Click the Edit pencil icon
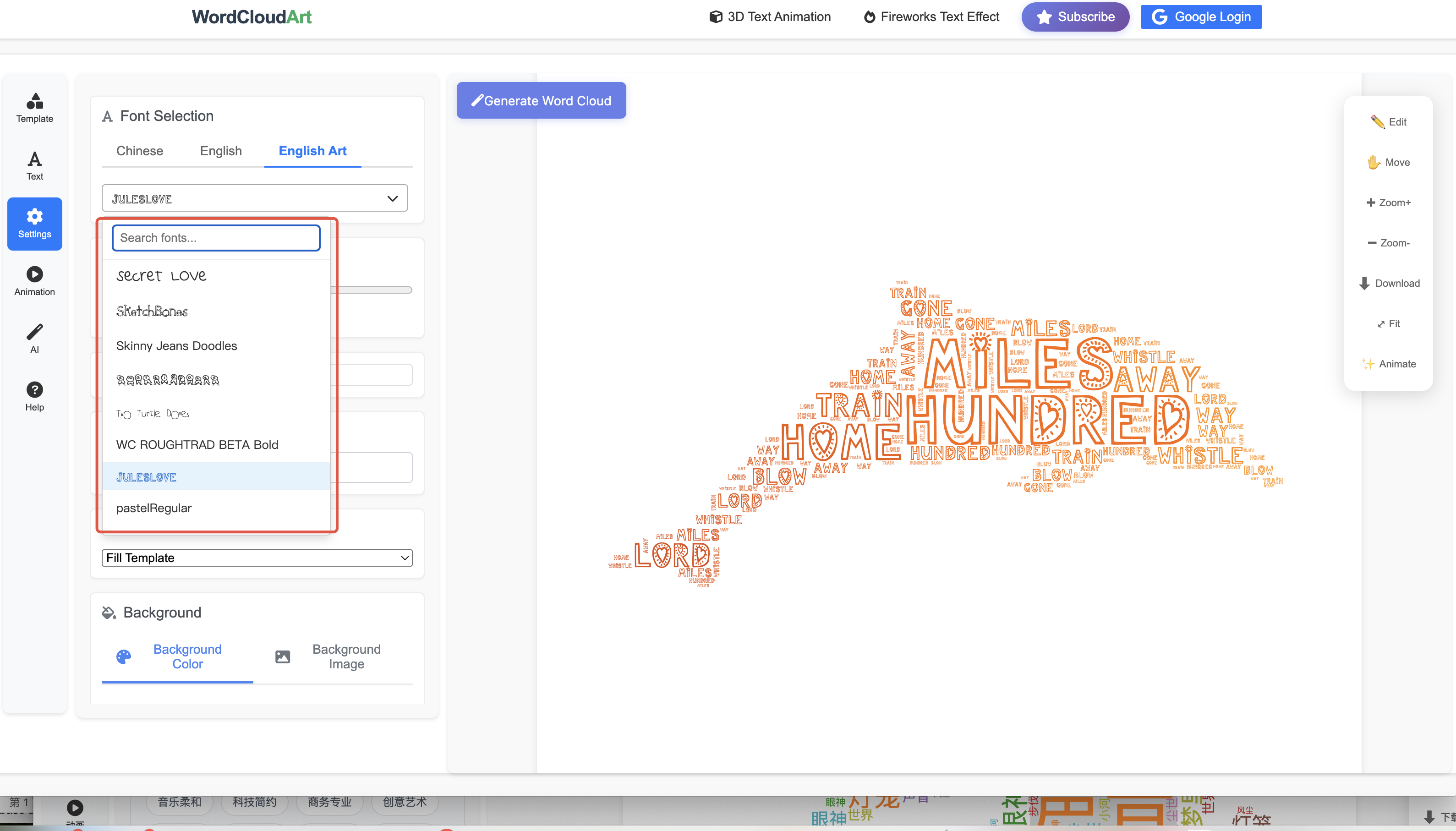 [1388, 121]
